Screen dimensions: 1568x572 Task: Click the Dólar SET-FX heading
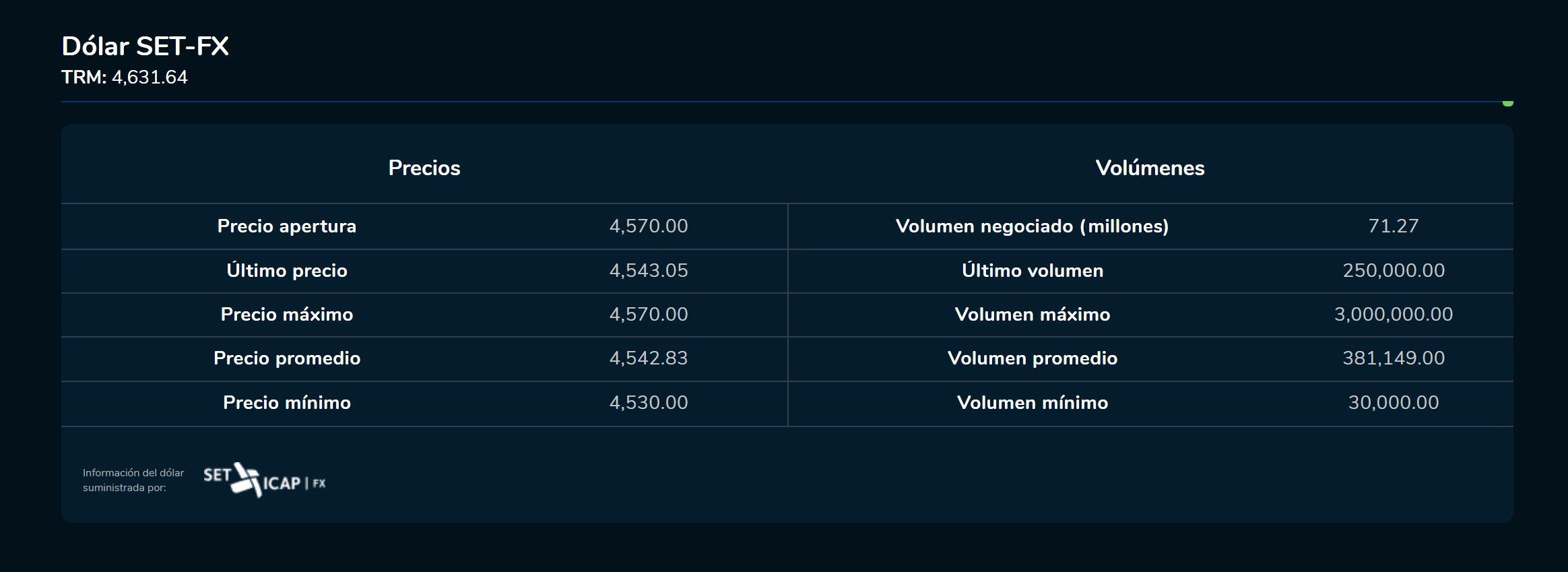(x=145, y=46)
